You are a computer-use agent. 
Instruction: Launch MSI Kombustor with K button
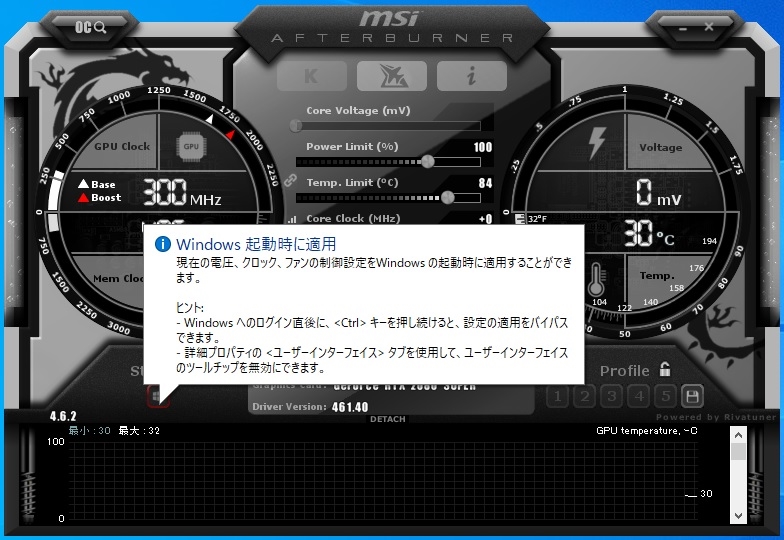(312, 76)
